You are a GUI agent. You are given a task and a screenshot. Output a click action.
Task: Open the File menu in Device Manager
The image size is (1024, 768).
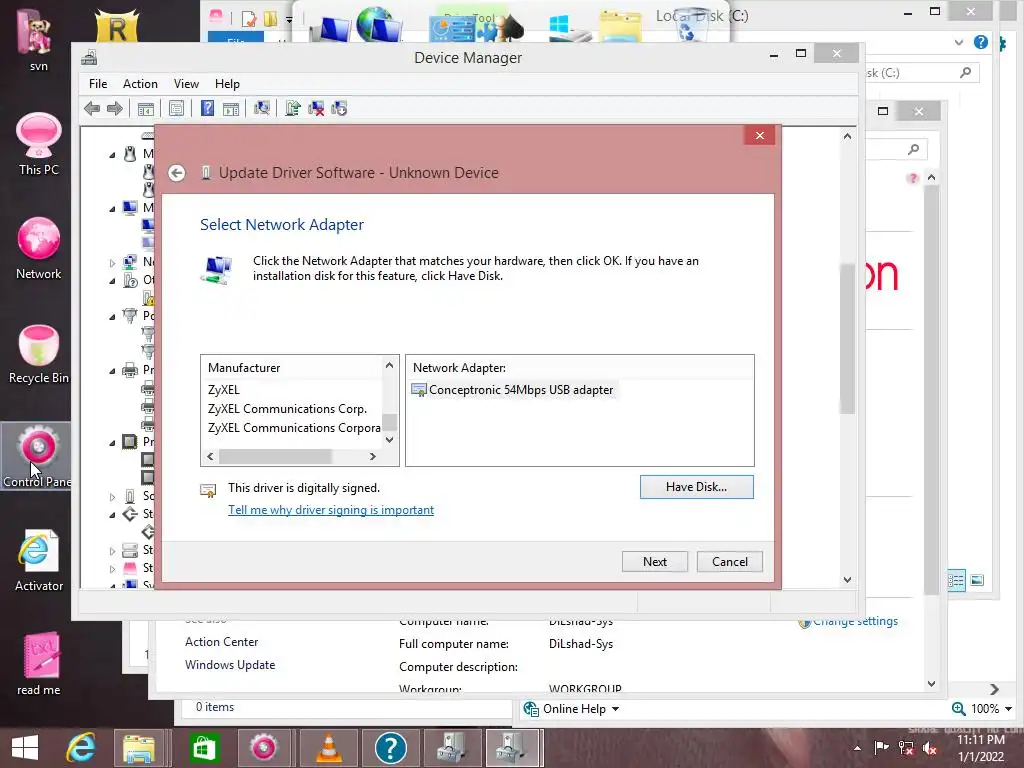click(98, 84)
